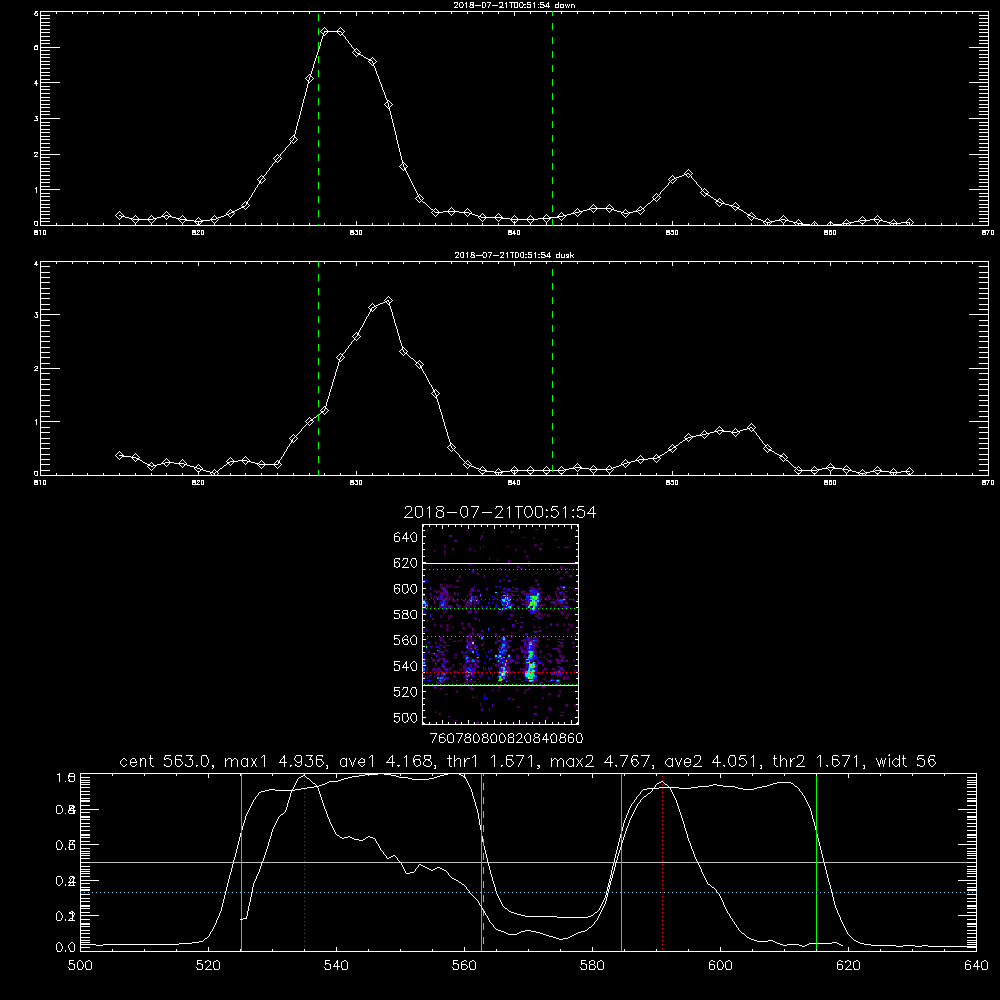Viewport: 1000px width, 1000px height.
Task: Click the red dotted vertical line near 591
Action: coord(663,865)
